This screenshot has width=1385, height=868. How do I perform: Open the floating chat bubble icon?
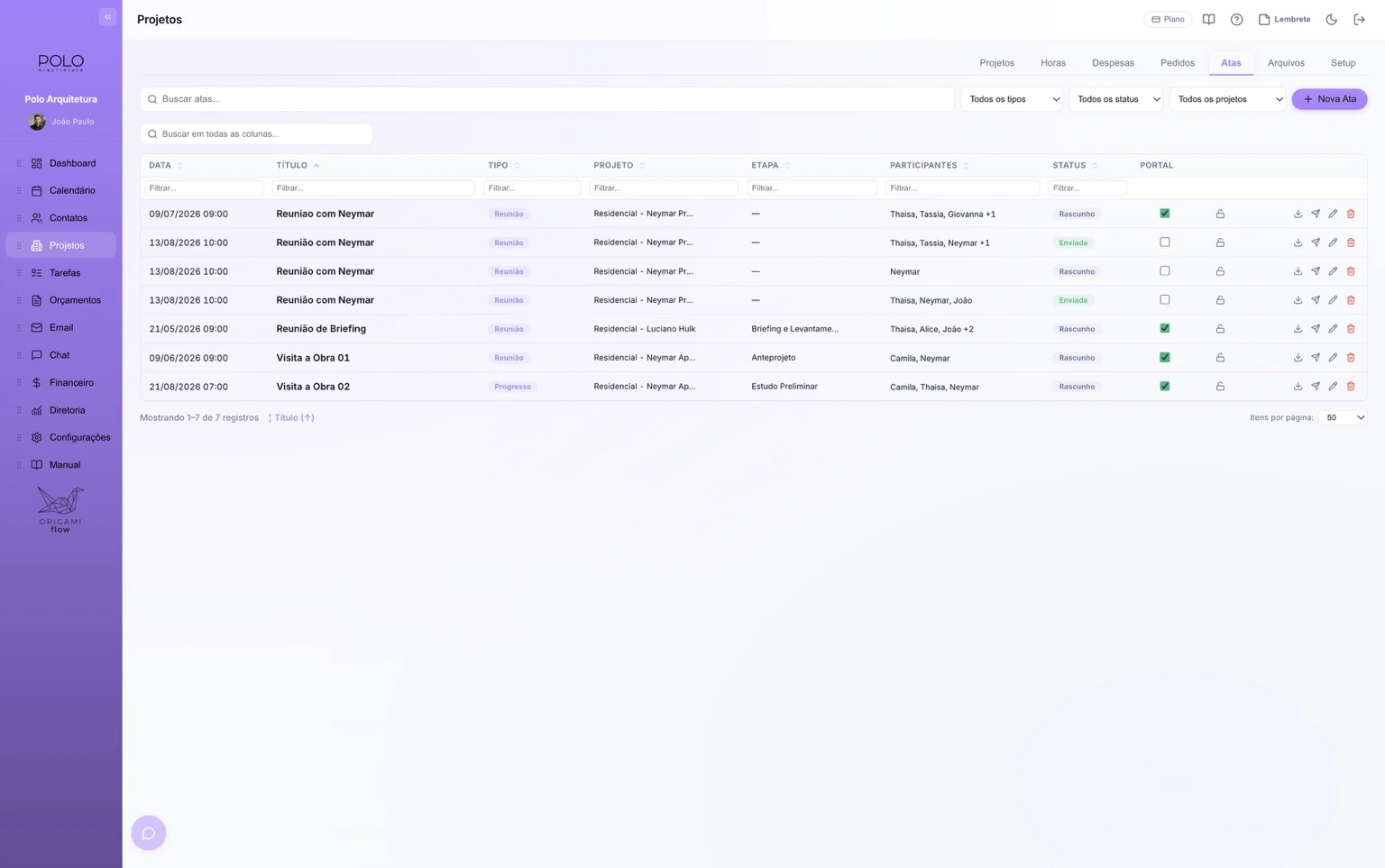click(149, 833)
